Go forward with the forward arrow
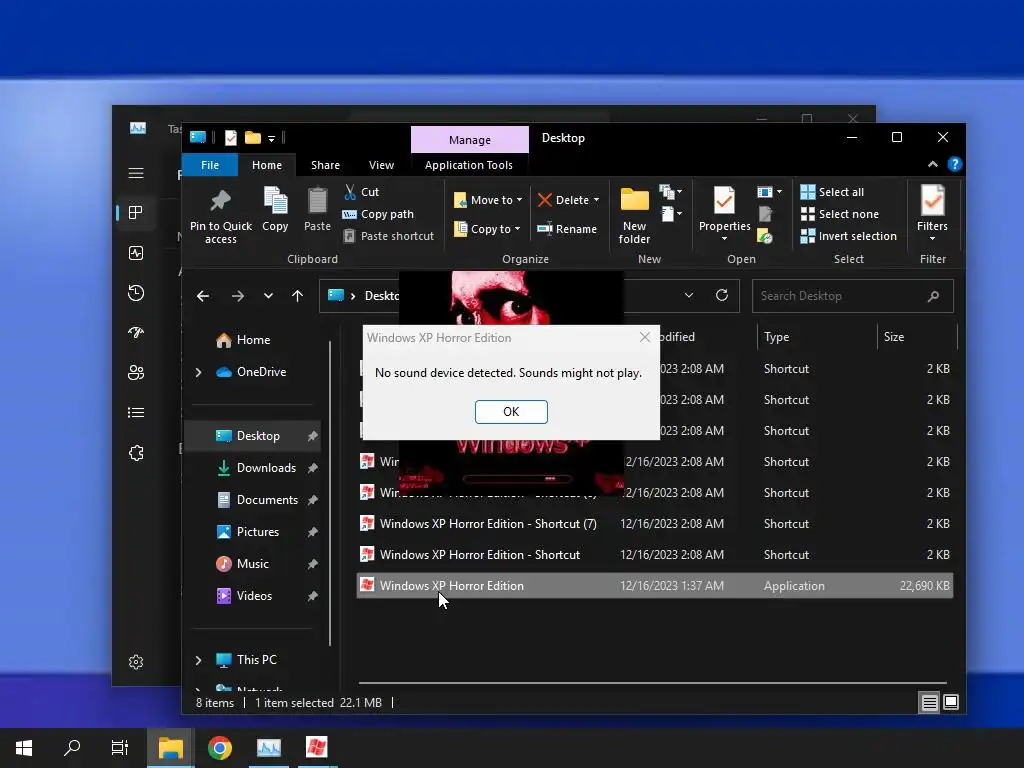Viewport: 1024px width, 768px height. [x=238, y=296]
